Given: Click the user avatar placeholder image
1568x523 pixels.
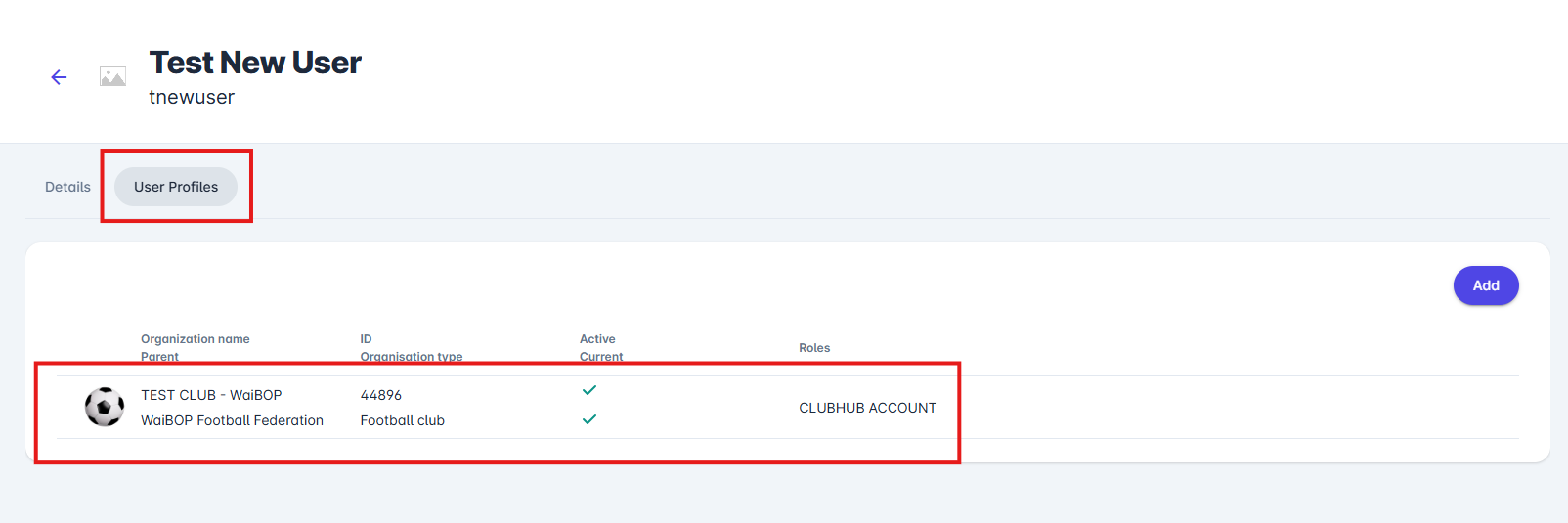Looking at the screenshot, I should click(x=113, y=76).
